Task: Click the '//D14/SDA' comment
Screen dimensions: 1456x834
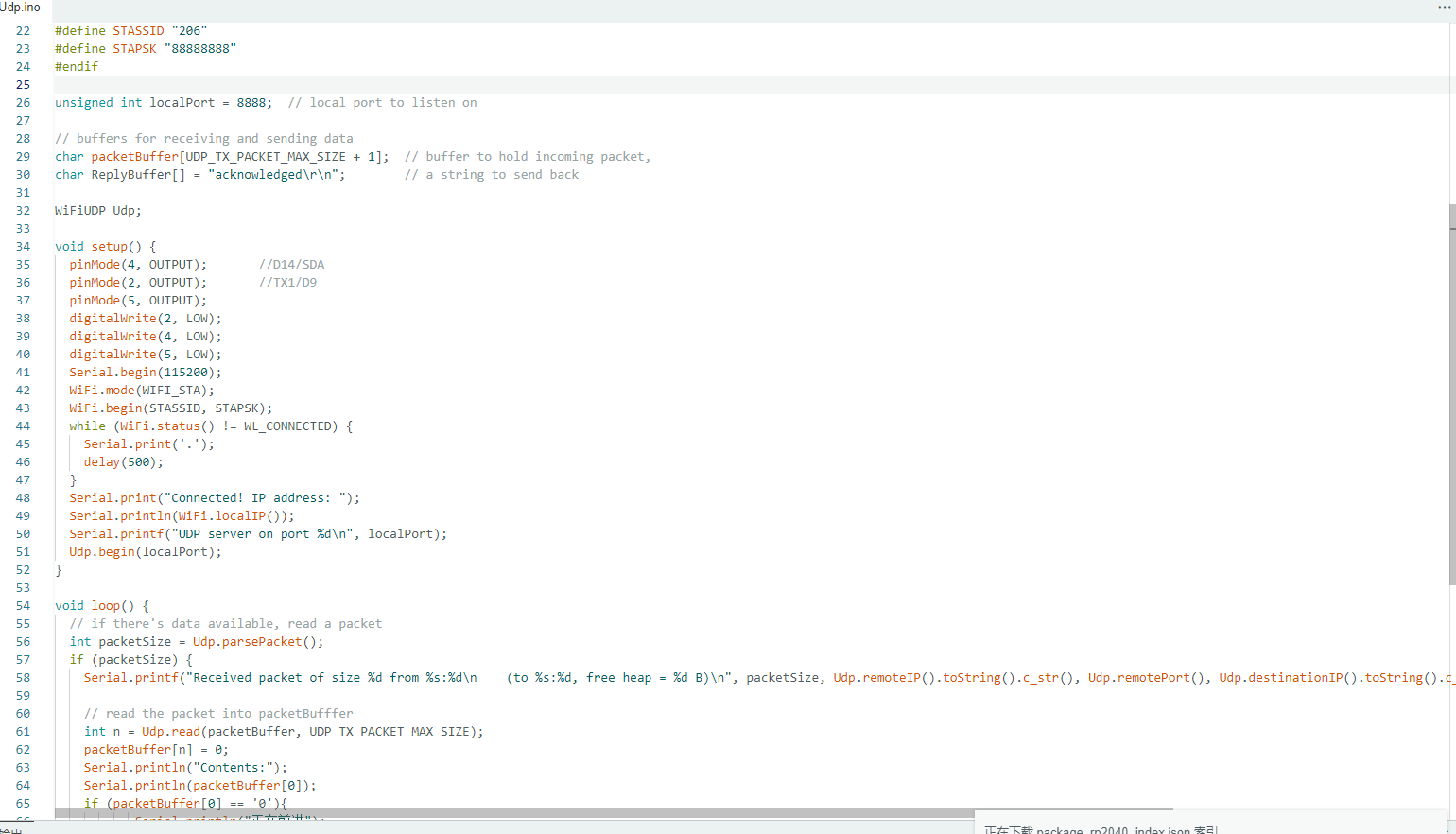Action: click(x=291, y=265)
